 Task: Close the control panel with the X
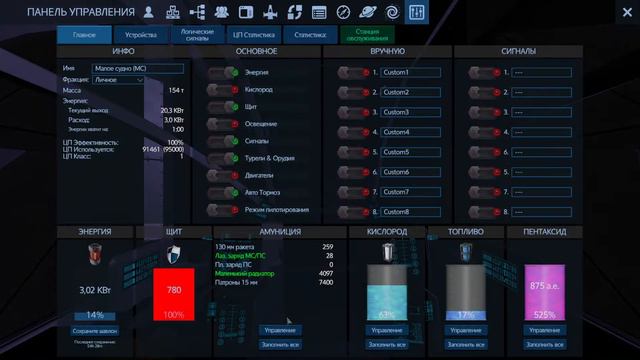pos(627,13)
